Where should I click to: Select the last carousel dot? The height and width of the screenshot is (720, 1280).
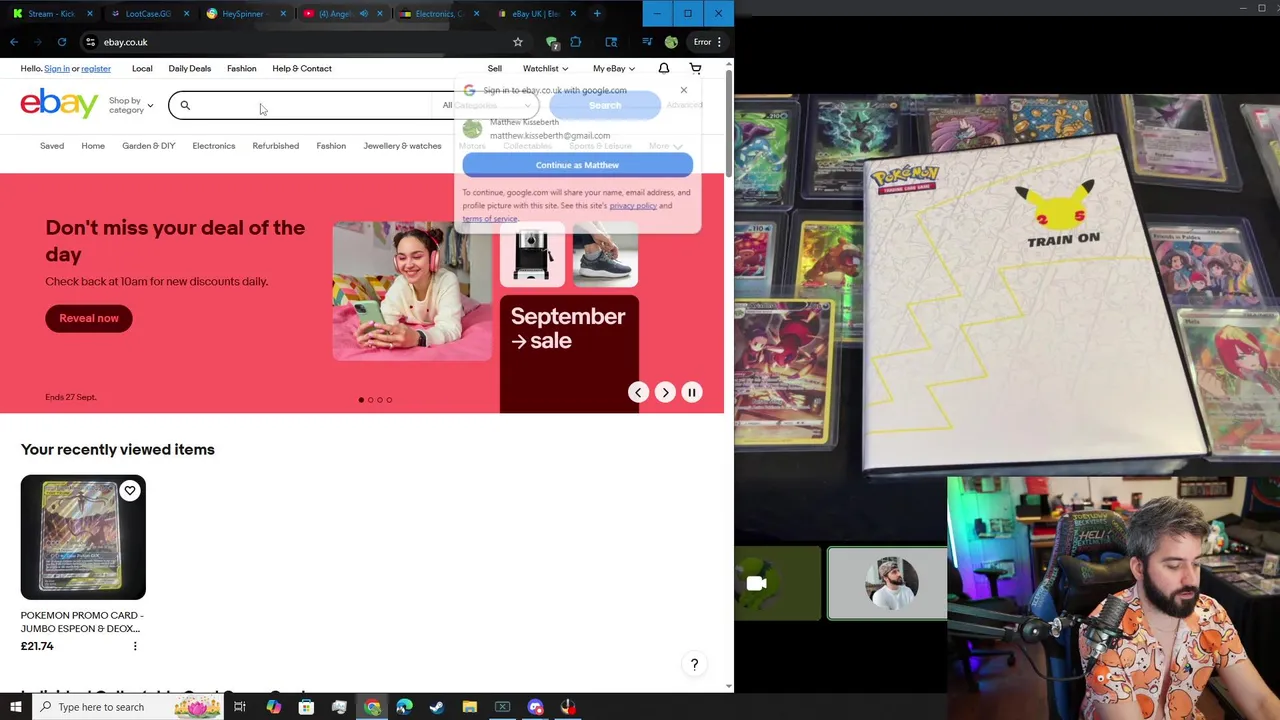click(x=389, y=400)
